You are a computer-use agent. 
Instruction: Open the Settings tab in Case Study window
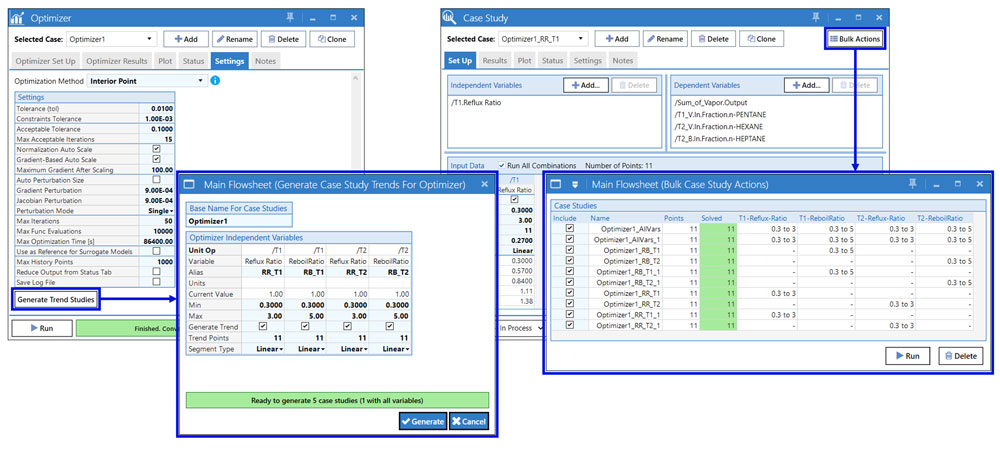587,61
